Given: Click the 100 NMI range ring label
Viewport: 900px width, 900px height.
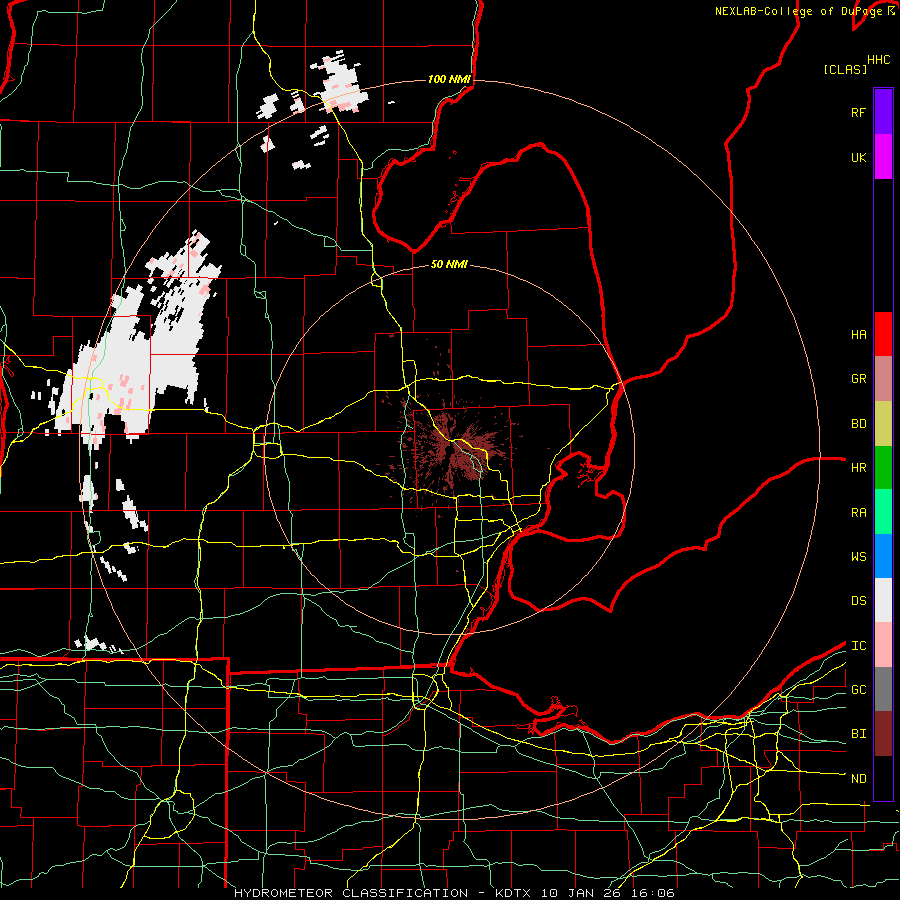Looking at the screenshot, I should (449, 79).
